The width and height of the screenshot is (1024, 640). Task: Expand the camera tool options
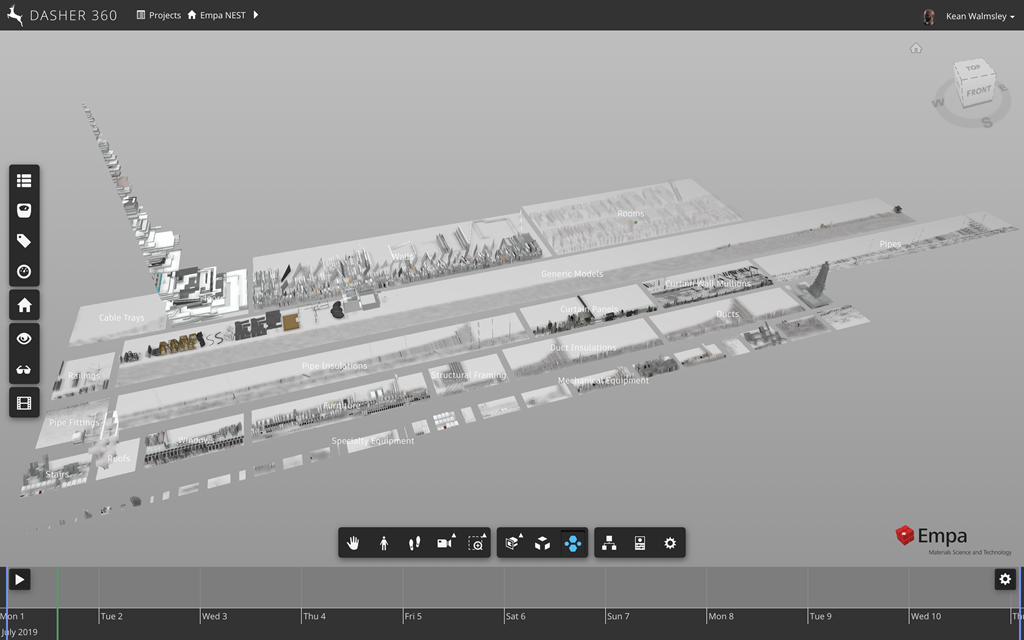(x=446, y=543)
